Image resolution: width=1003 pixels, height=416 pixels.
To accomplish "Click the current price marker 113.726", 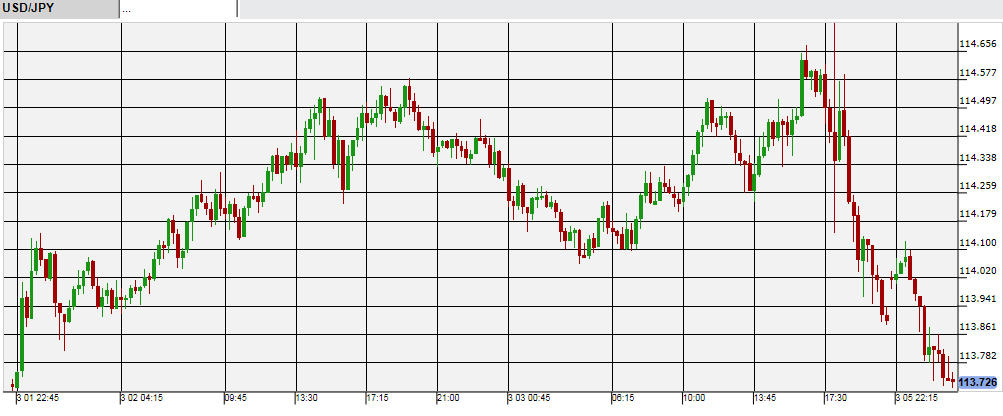I will (x=977, y=383).
